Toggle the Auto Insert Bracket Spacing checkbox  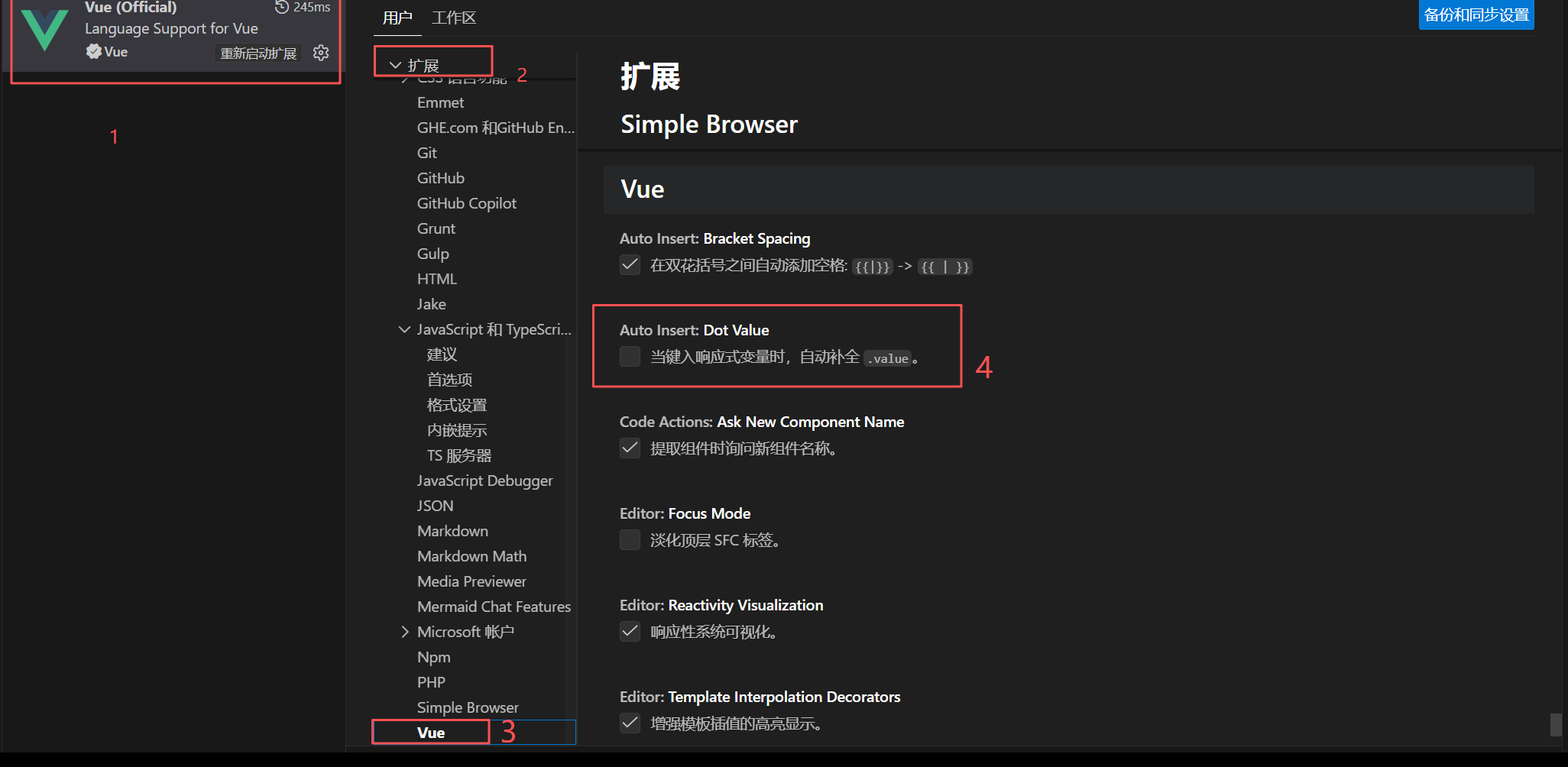pyautogui.click(x=630, y=265)
